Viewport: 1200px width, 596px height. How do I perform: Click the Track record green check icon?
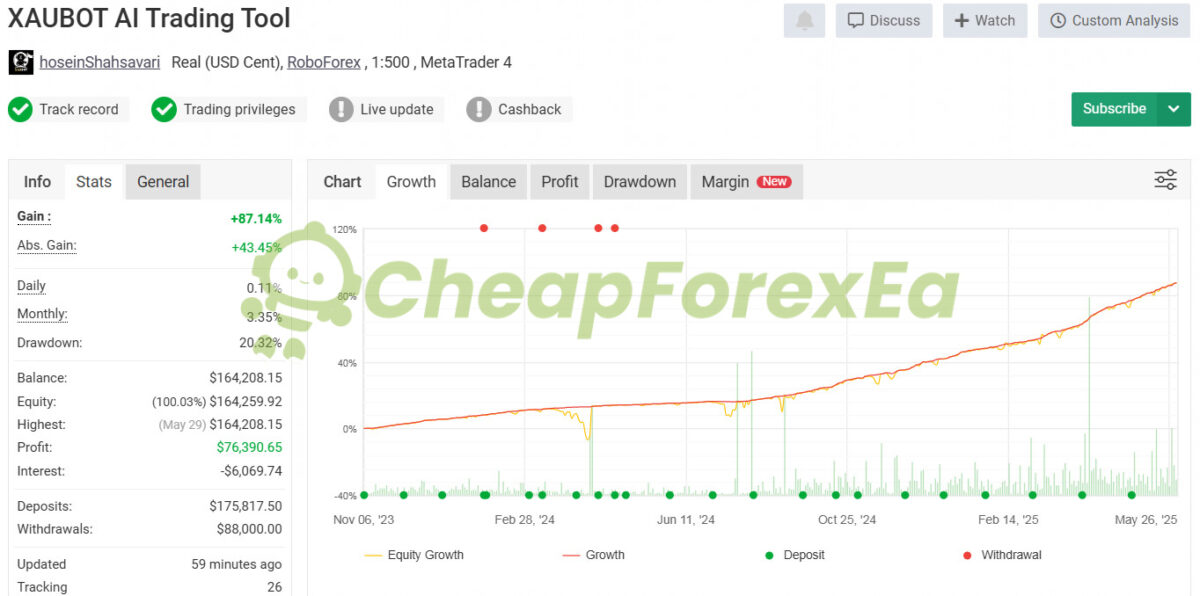pos(20,109)
